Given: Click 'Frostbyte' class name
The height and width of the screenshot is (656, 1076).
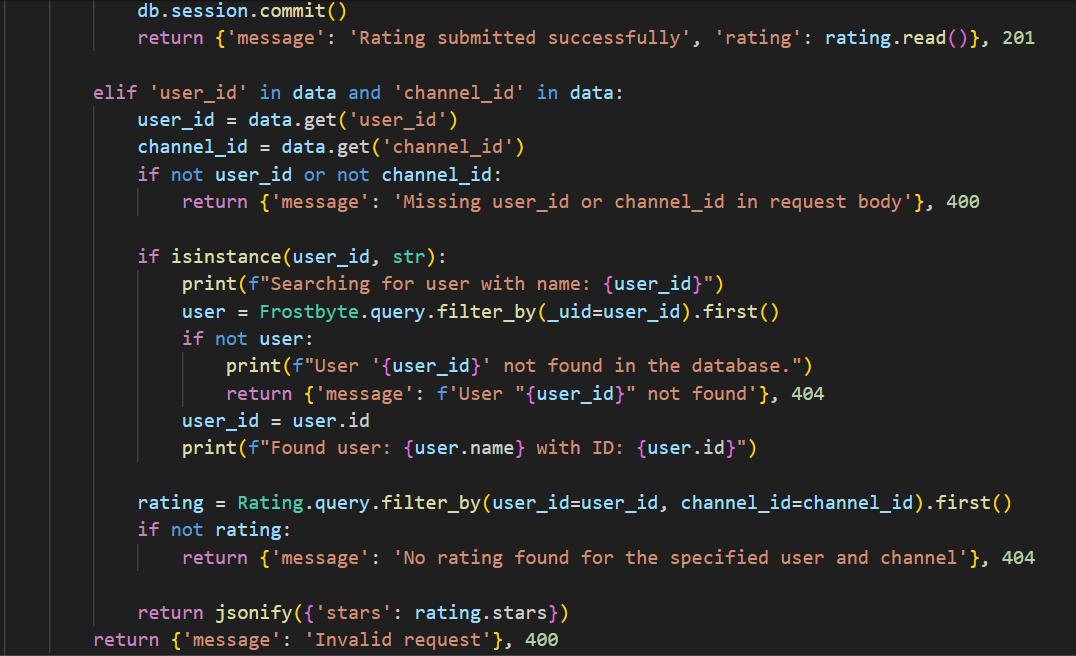Looking at the screenshot, I should click(309, 312).
